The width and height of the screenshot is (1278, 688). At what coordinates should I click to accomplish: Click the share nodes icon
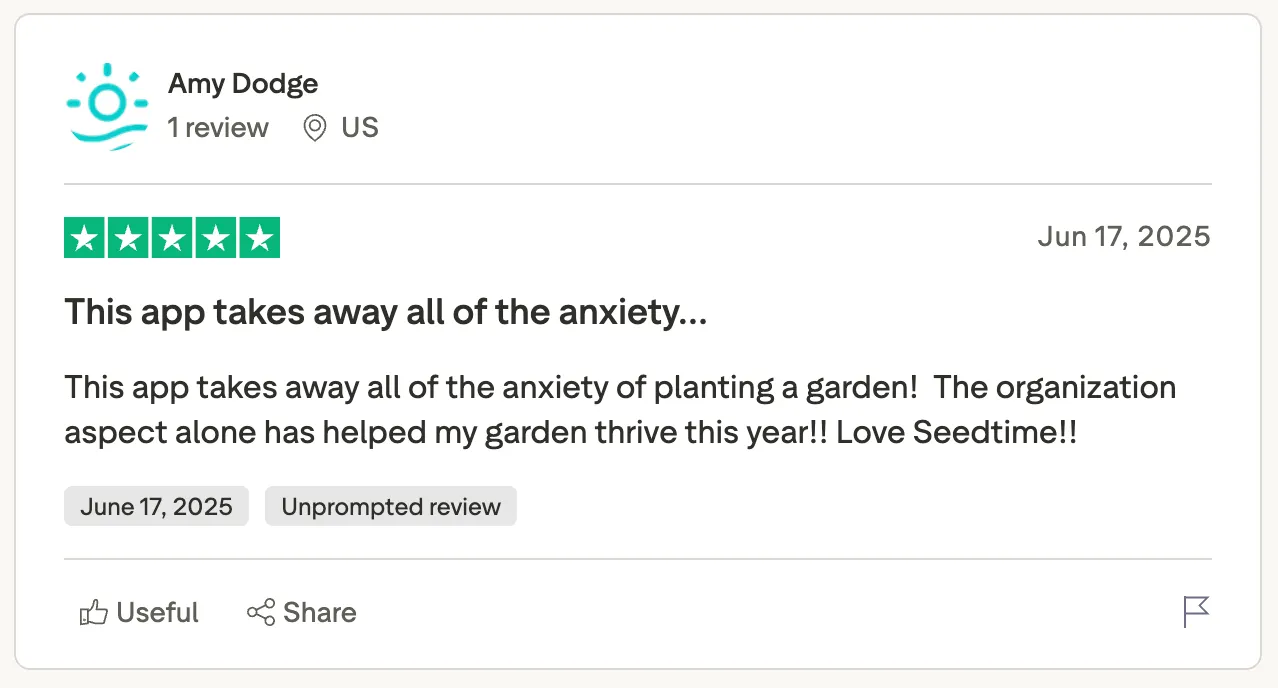[x=261, y=612]
